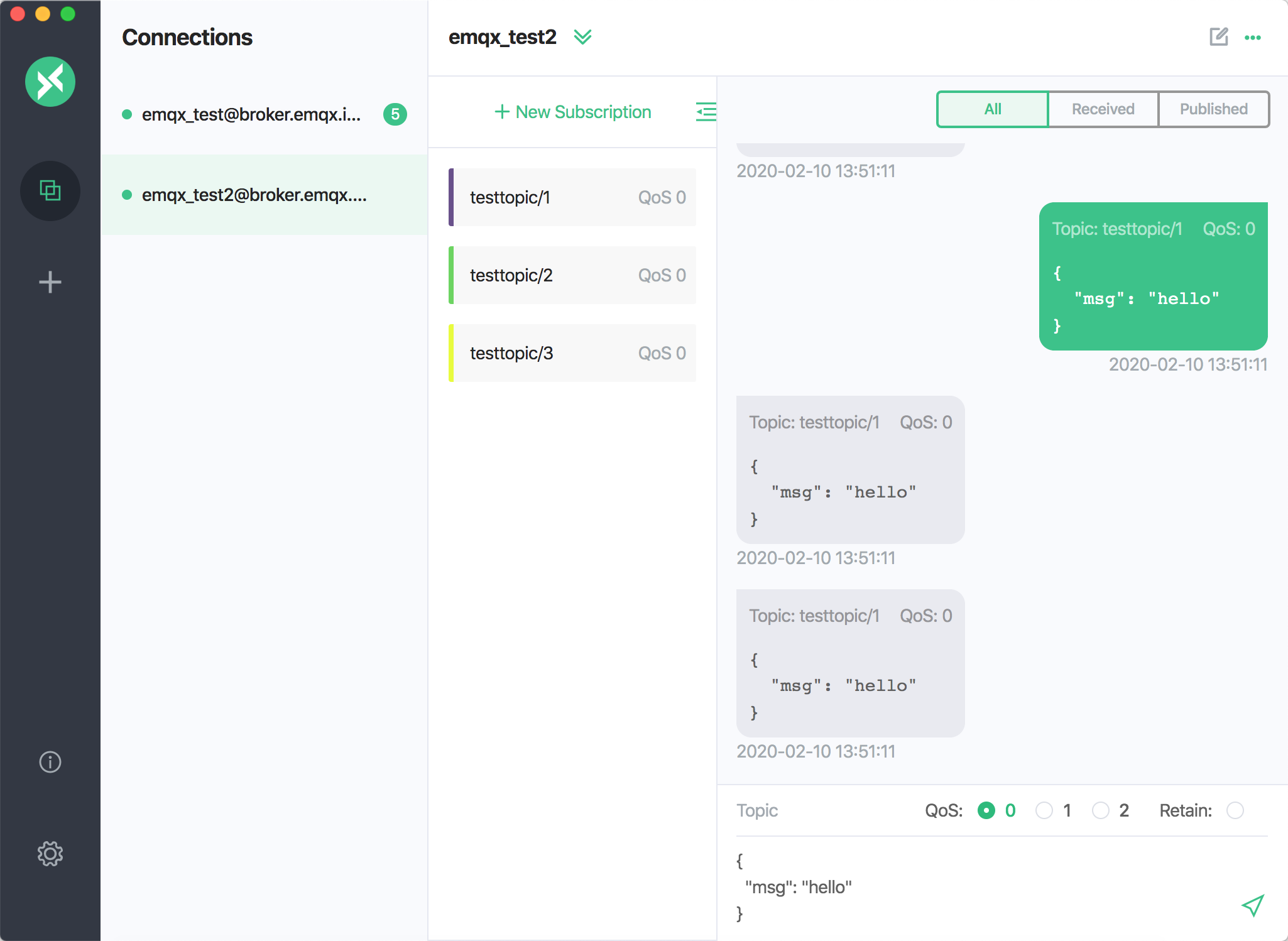1288x941 pixels.
Task: Click the plus icon to add connection
Action: [x=50, y=282]
